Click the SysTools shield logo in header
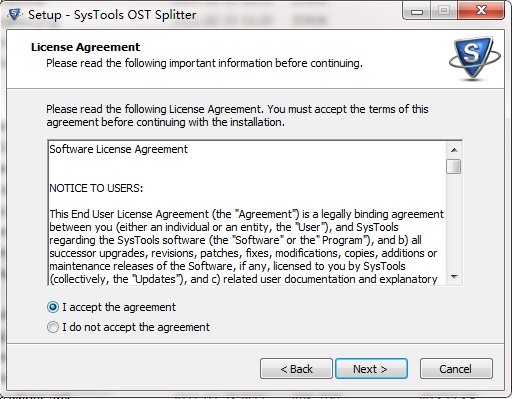512x399 pixels. coord(474,59)
